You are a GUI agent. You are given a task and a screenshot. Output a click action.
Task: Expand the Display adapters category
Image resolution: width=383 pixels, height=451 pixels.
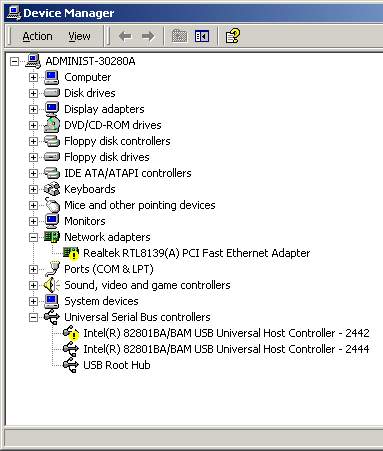[x=33, y=109]
